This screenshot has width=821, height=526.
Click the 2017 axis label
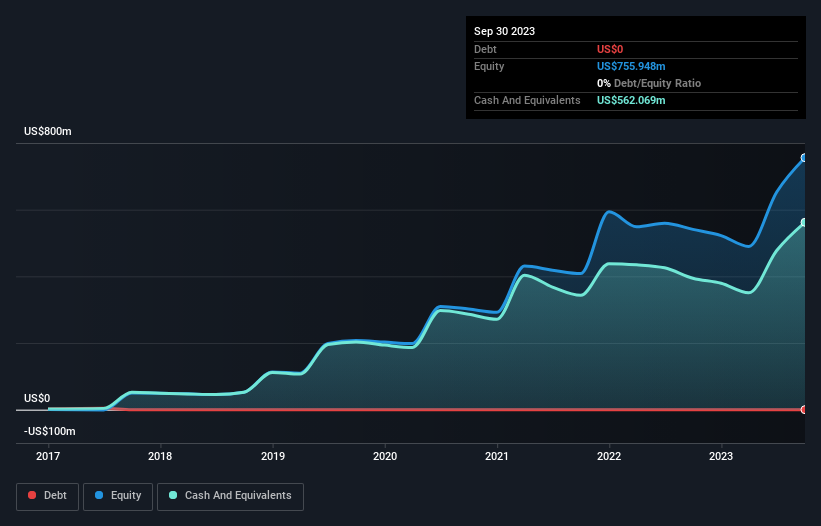[48, 456]
